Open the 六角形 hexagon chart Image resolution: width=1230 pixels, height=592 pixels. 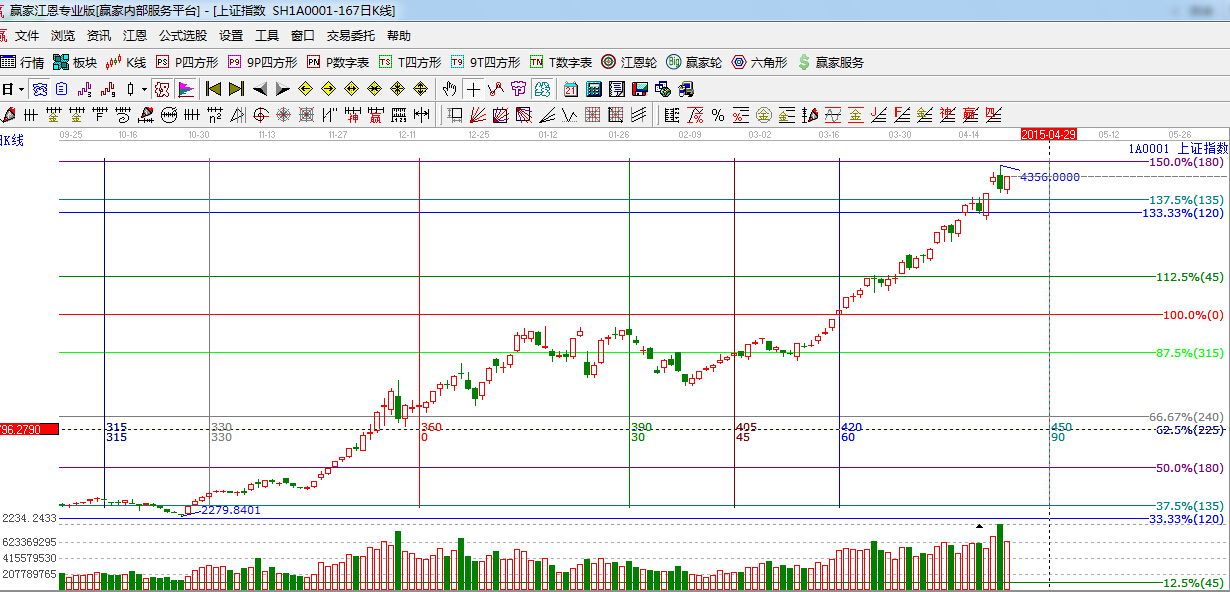point(763,62)
